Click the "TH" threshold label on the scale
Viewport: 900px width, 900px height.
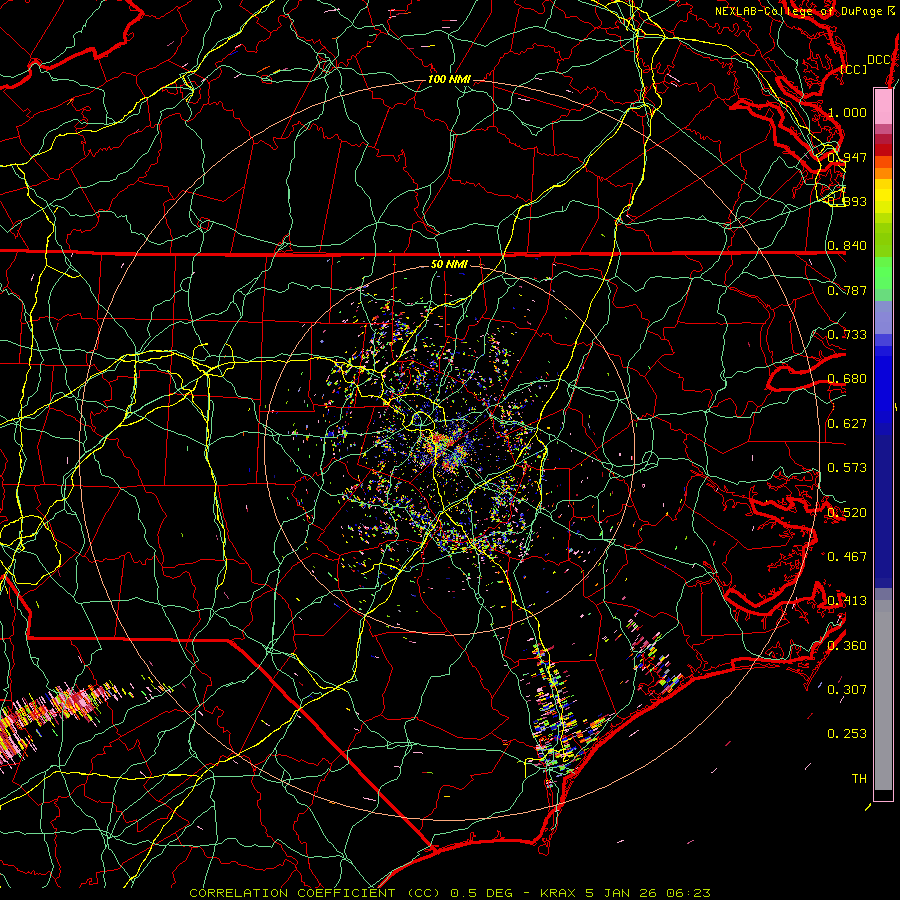tap(859, 779)
